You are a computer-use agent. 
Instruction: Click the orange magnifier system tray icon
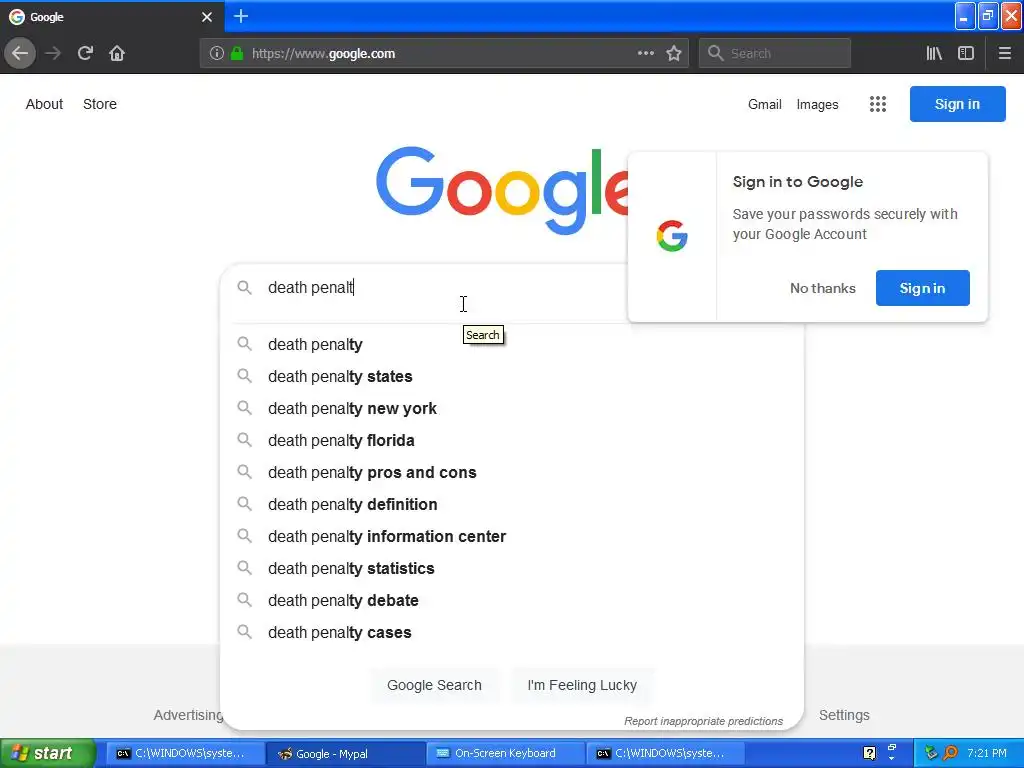(950, 753)
